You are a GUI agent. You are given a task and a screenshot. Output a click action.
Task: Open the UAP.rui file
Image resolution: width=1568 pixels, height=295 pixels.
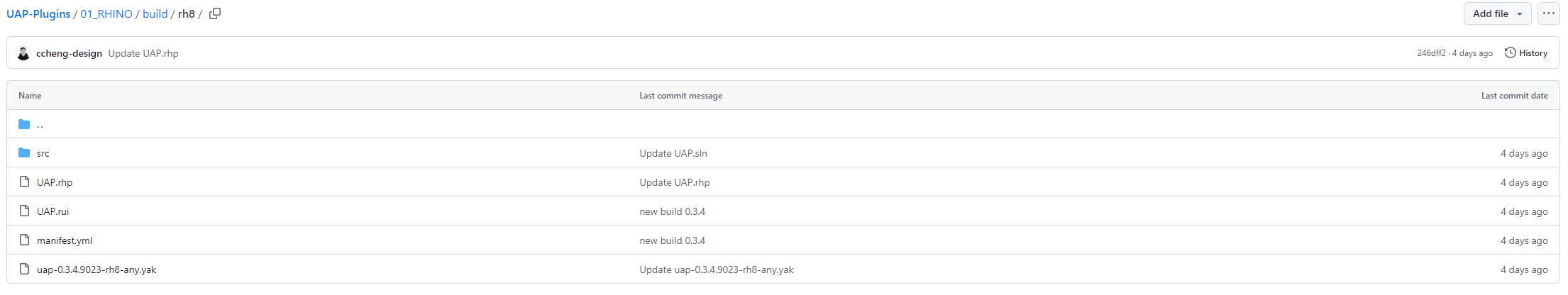click(x=53, y=211)
